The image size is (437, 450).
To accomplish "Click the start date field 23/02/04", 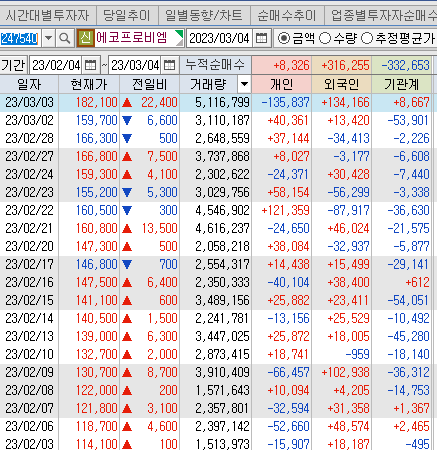I will pyautogui.click(x=56, y=65).
